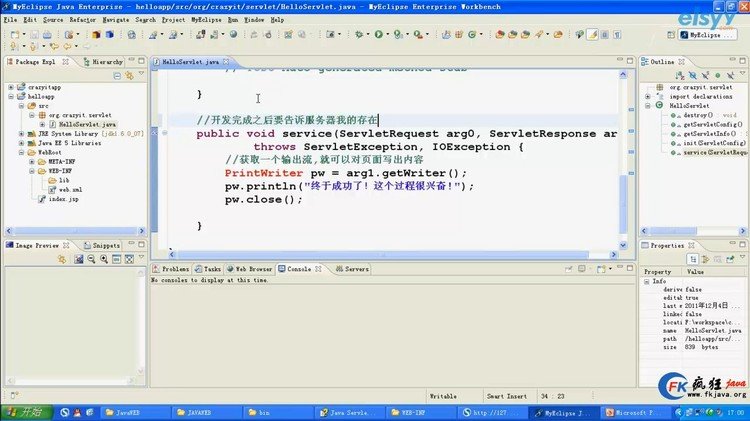Click Package Explorer horizontal scrollbar
Viewport: 750px width, 421px height.
(76, 231)
